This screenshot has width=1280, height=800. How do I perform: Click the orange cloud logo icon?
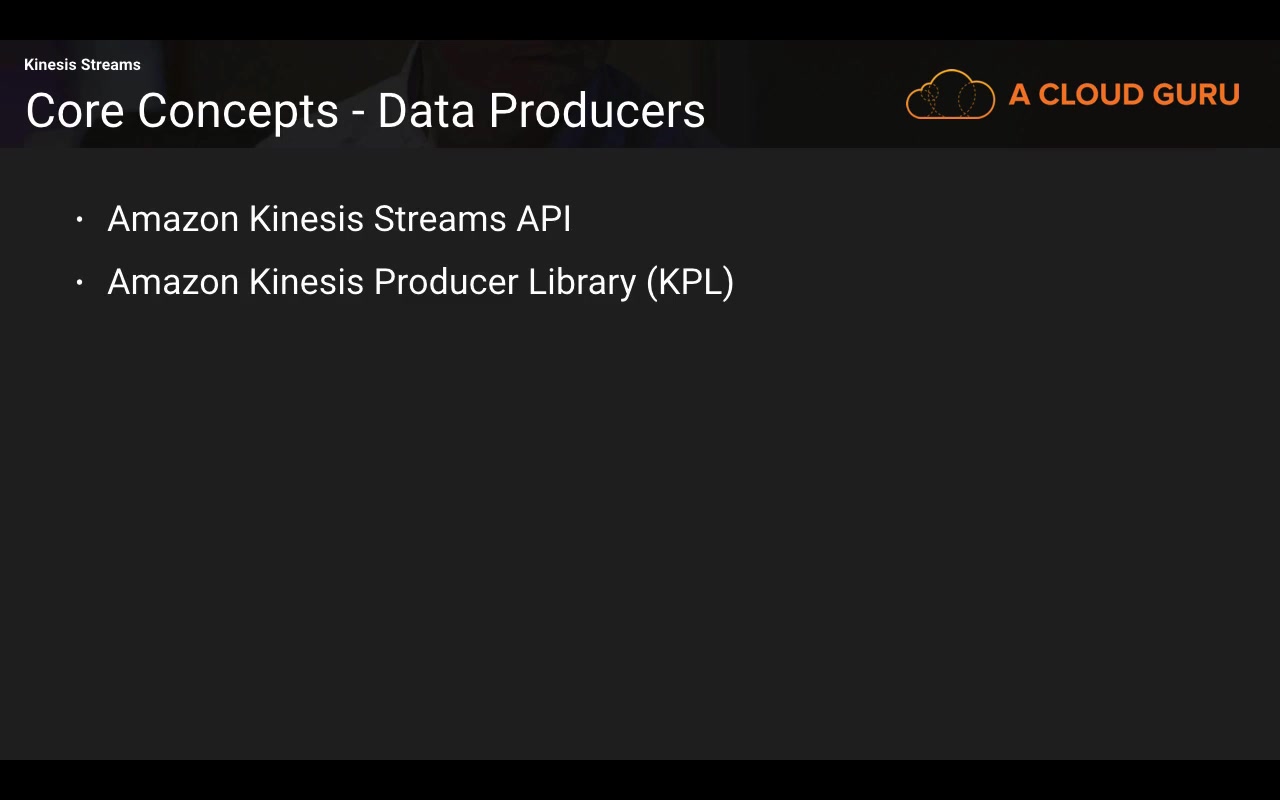point(950,95)
